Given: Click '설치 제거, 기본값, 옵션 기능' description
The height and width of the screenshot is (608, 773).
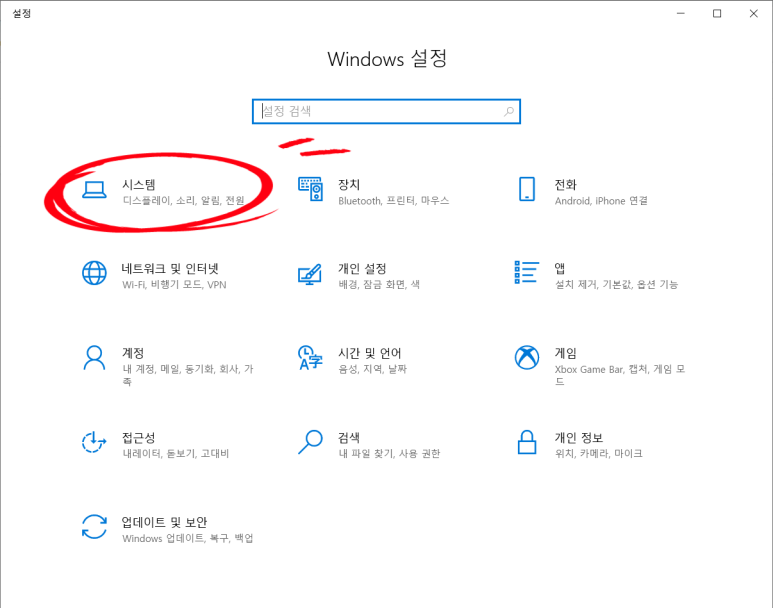Looking at the screenshot, I should [616, 285].
